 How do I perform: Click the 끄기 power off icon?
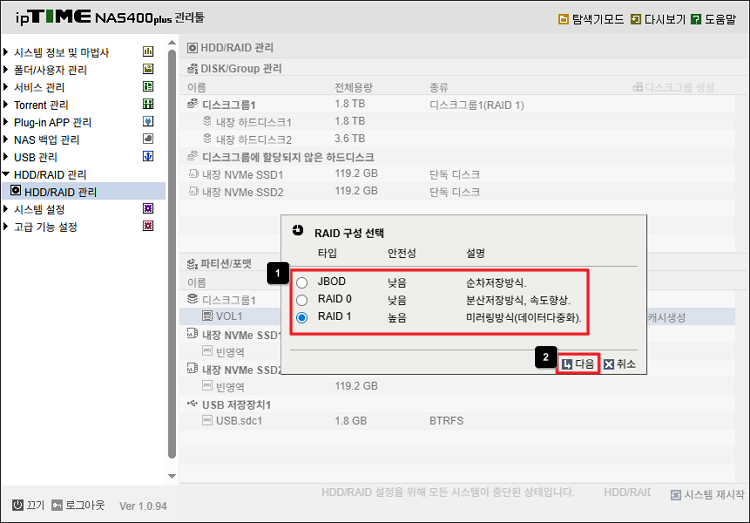(x=17, y=505)
